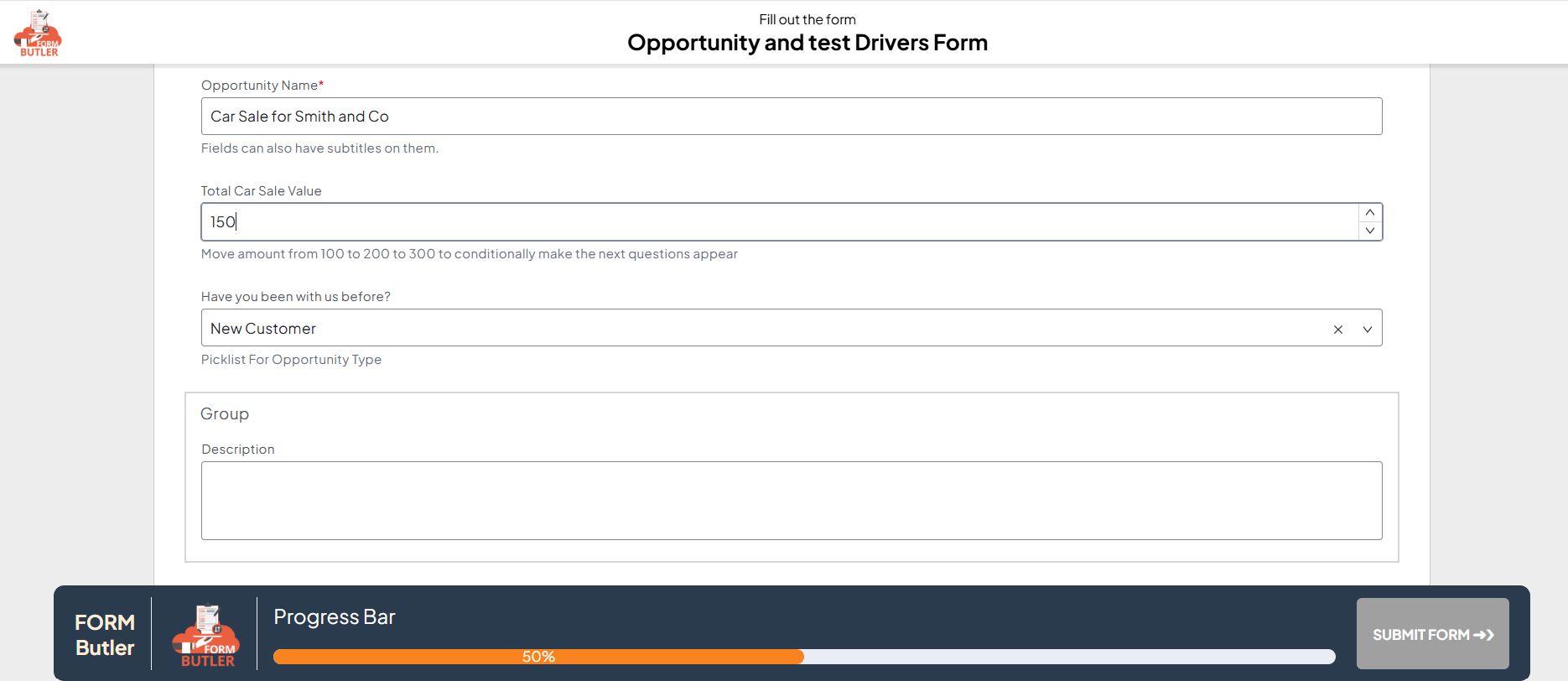This screenshot has width=1568, height=681.
Task: Clear the New Customer selection with X
Action: [x=1338, y=330]
